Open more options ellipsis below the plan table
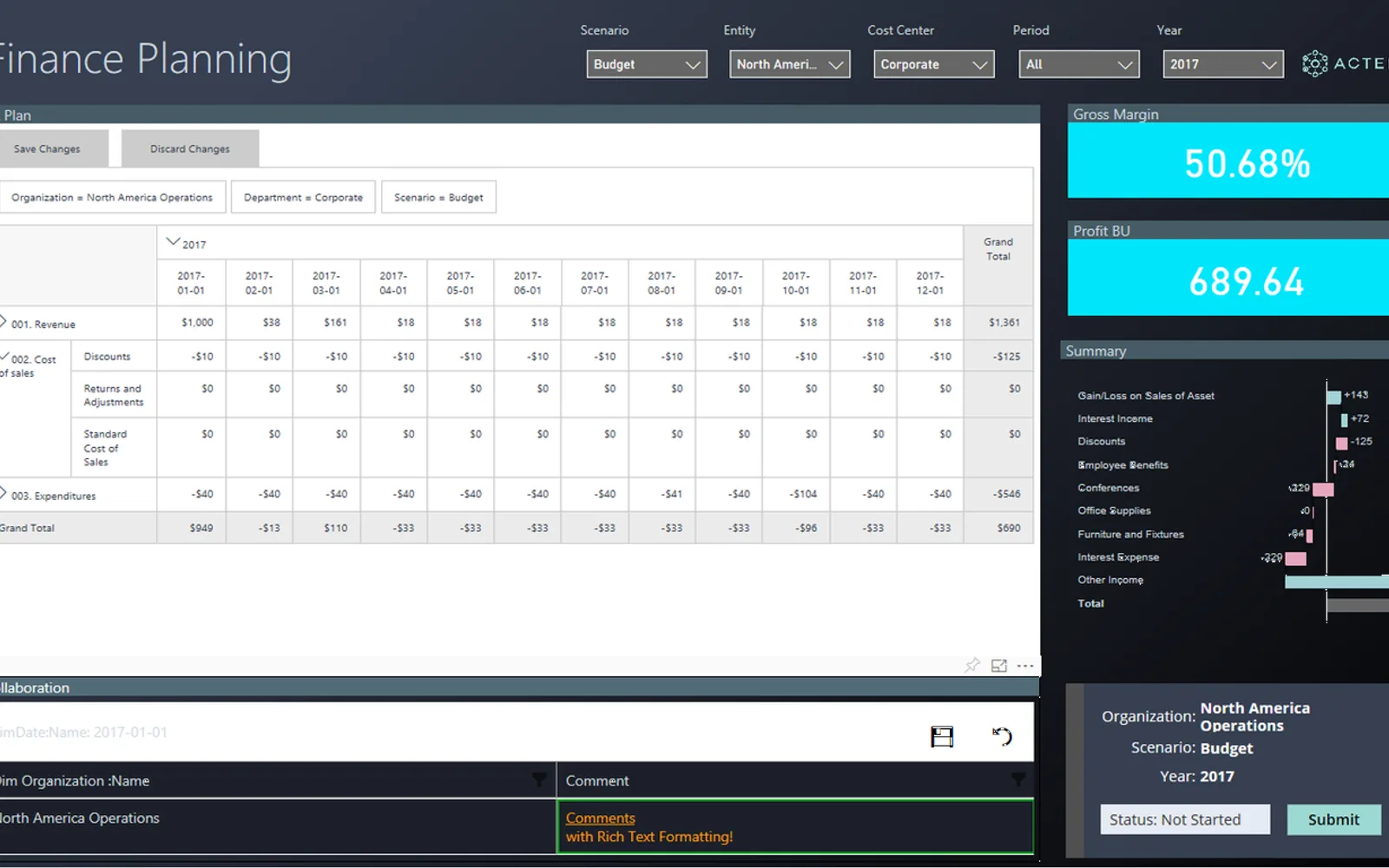The image size is (1389, 868). (x=1025, y=666)
